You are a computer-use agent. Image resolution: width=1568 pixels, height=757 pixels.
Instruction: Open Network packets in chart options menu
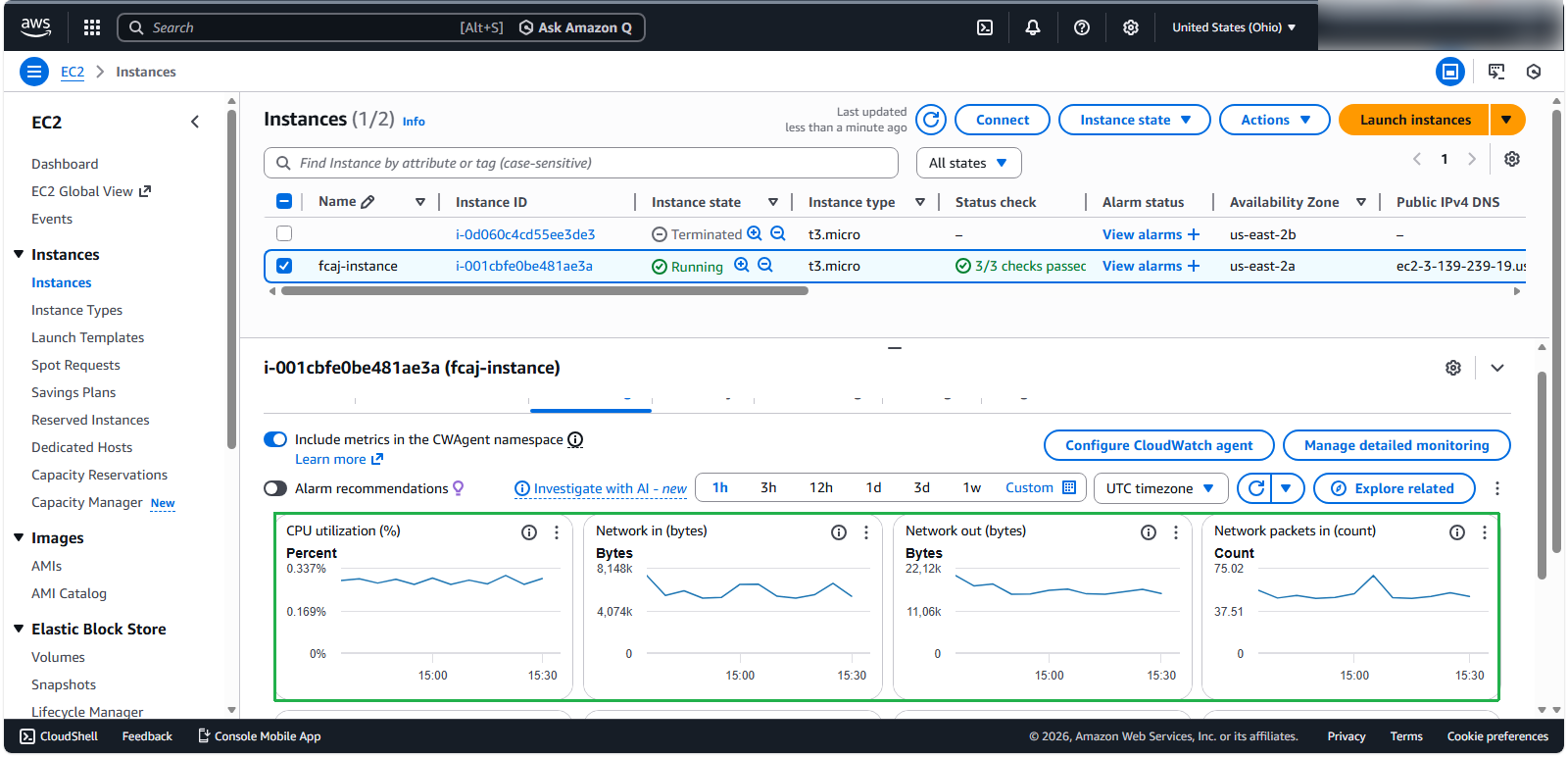[1485, 532]
